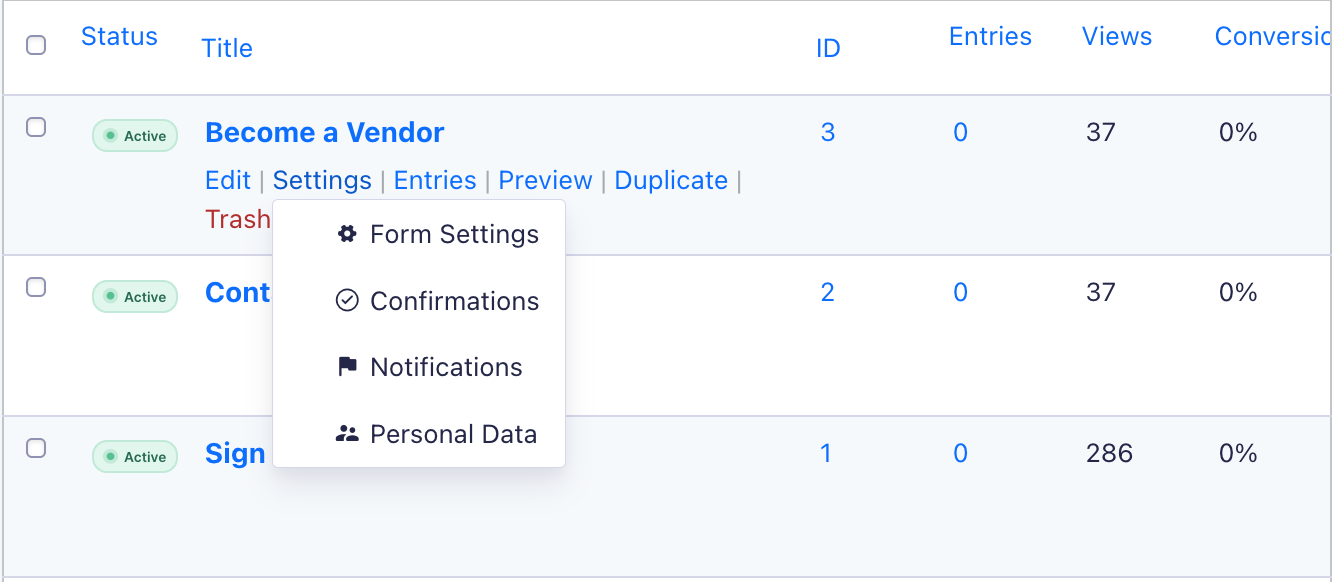This screenshot has width=1332, height=582.
Task: Open the Become a Vendor form title
Action: point(325,132)
